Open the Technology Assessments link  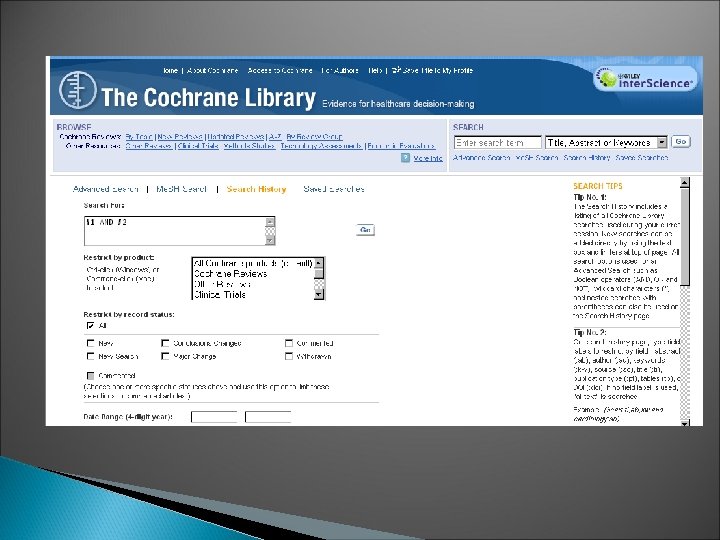click(x=321, y=146)
